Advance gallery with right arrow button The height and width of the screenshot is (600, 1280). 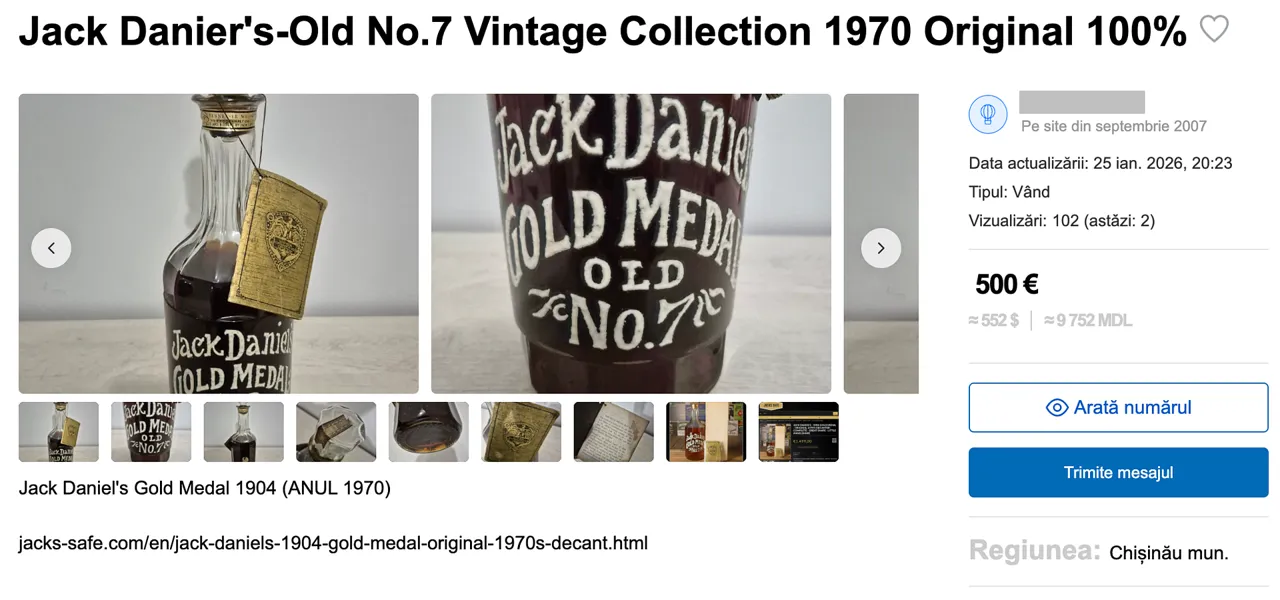[881, 248]
